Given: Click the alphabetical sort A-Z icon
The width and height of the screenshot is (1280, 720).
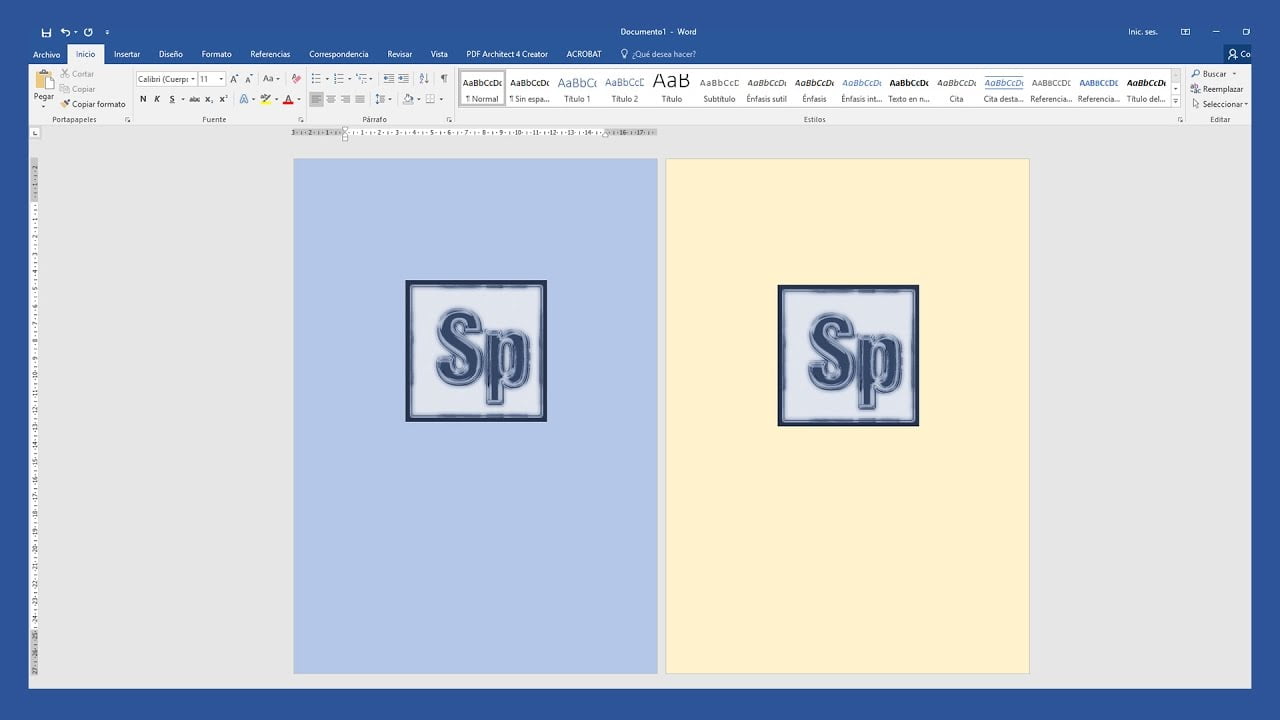Looking at the screenshot, I should coord(423,78).
